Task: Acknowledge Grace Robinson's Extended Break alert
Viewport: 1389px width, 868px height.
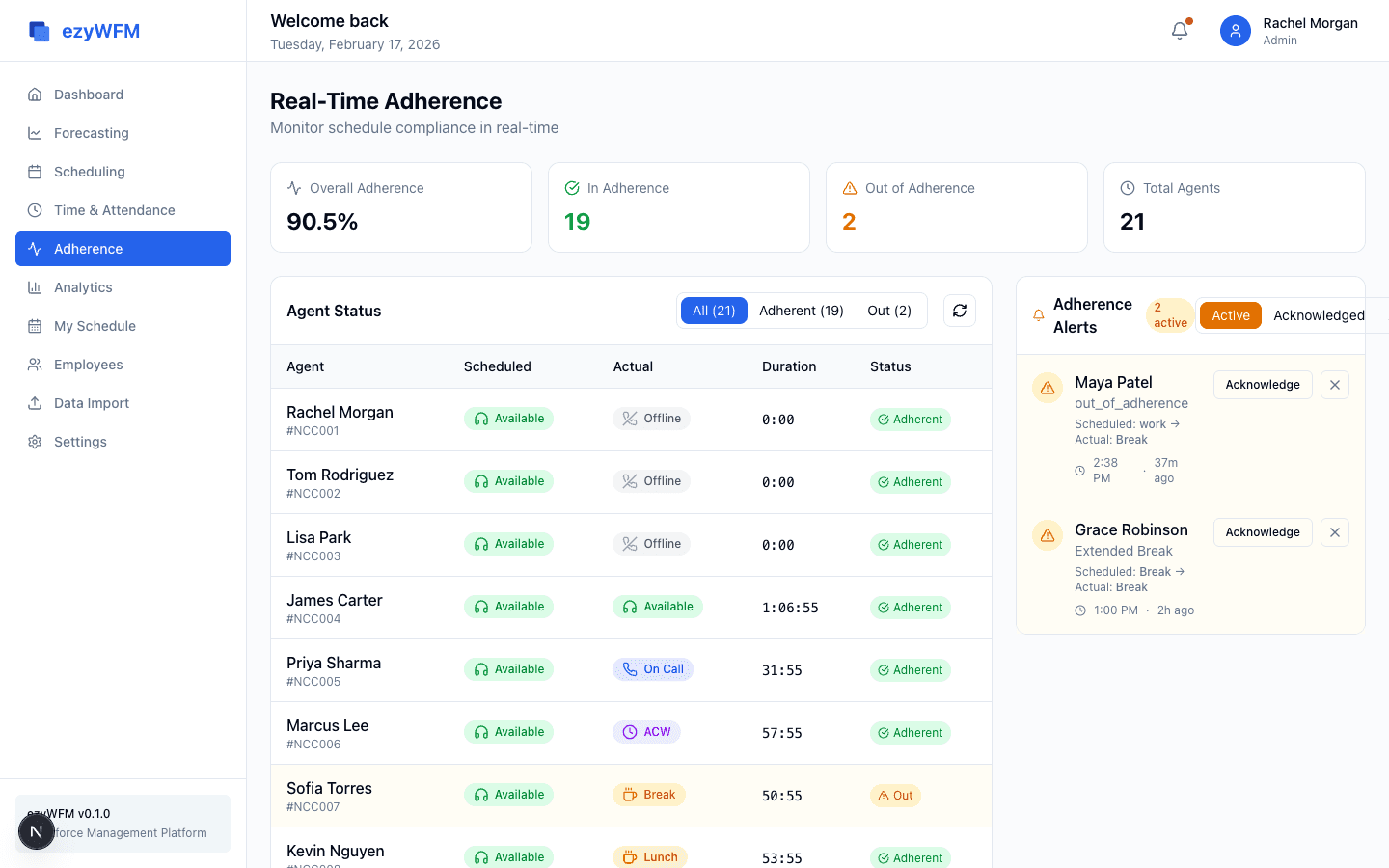Action: 1263,531
